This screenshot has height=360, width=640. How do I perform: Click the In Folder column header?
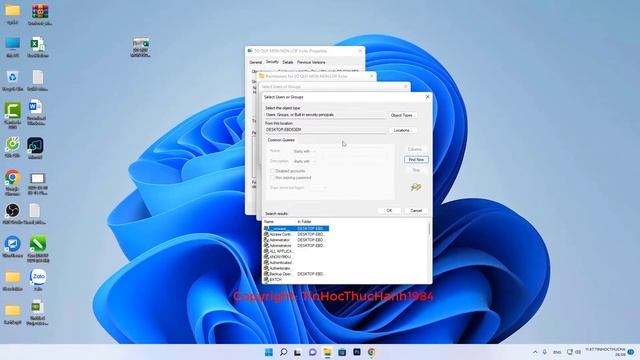(312, 222)
